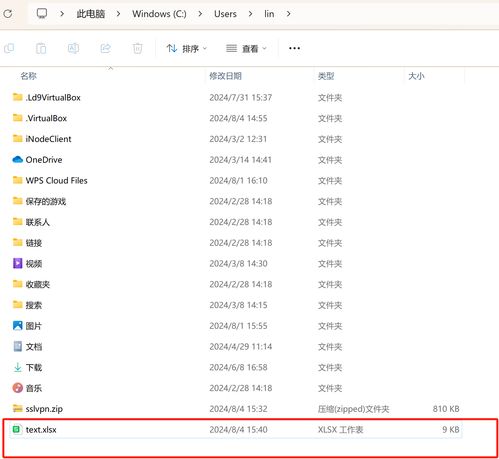Select the sslvpn.zip file name
Screen dimensions: 499x459
(44, 409)
